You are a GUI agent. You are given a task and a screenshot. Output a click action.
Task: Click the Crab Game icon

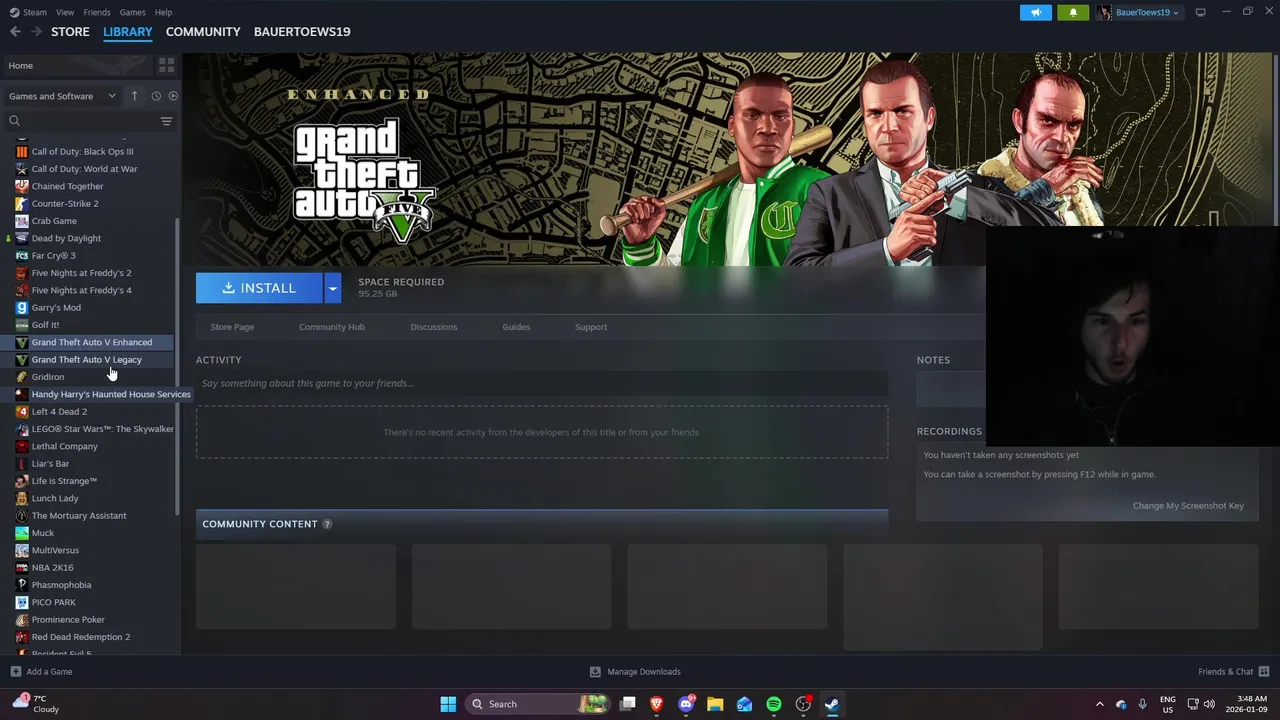22,221
